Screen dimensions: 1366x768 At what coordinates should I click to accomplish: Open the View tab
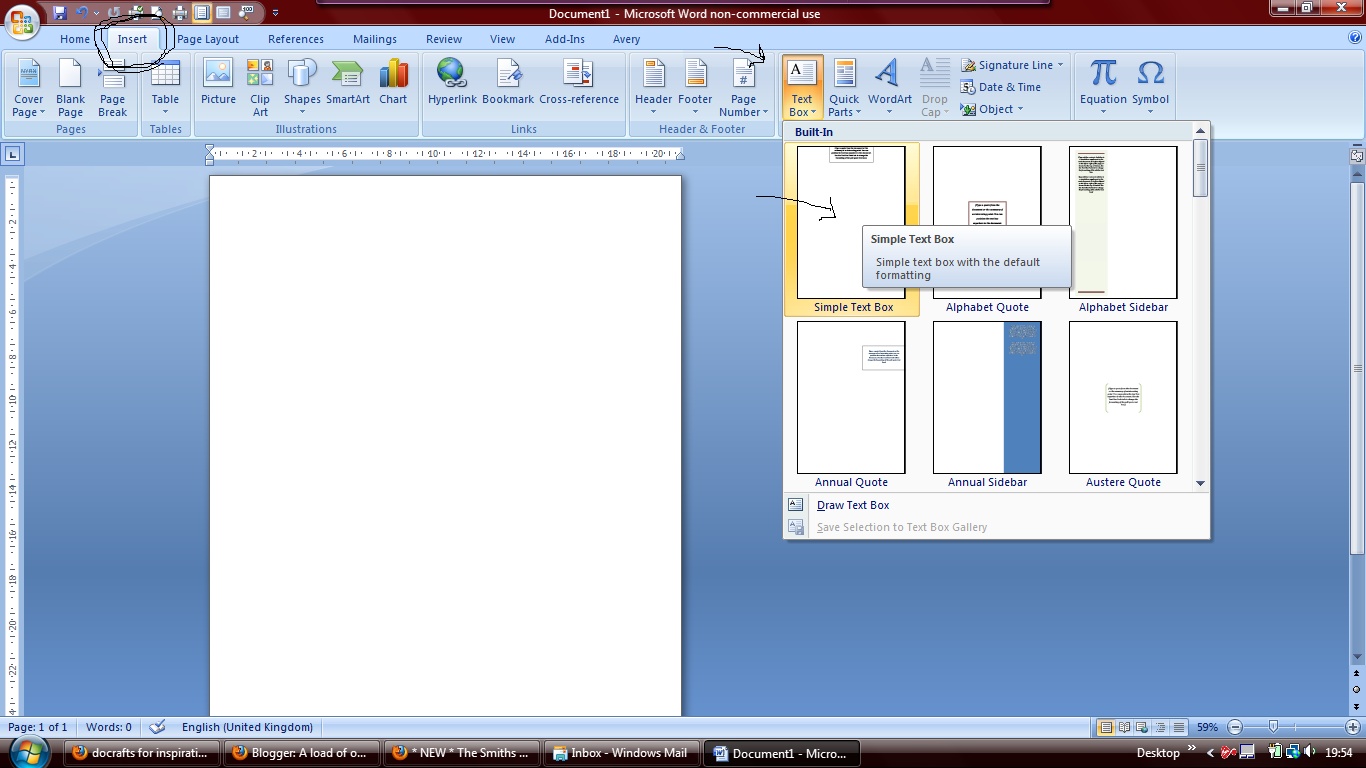(502, 39)
